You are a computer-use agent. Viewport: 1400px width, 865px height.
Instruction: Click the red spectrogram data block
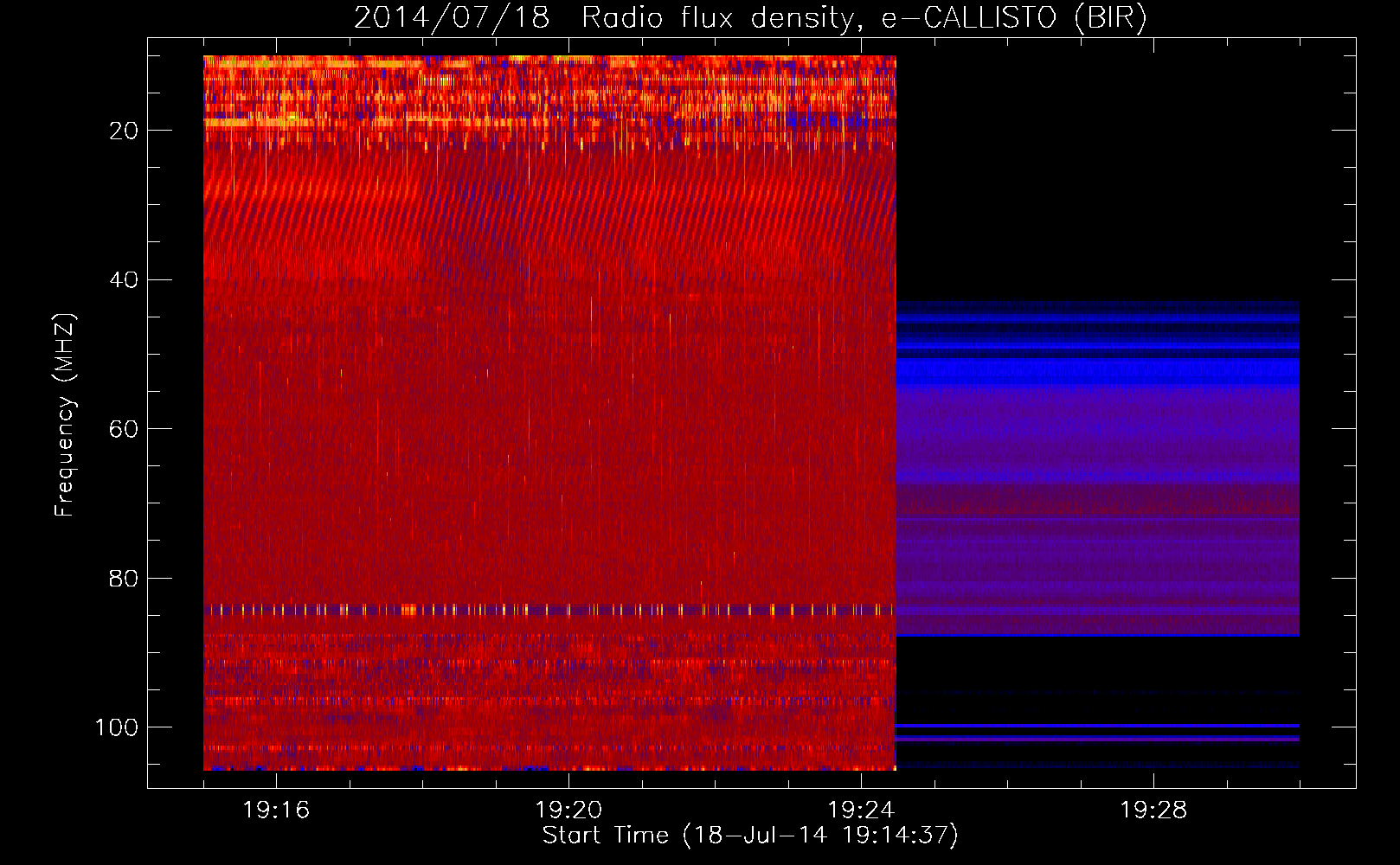(x=549, y=413)
